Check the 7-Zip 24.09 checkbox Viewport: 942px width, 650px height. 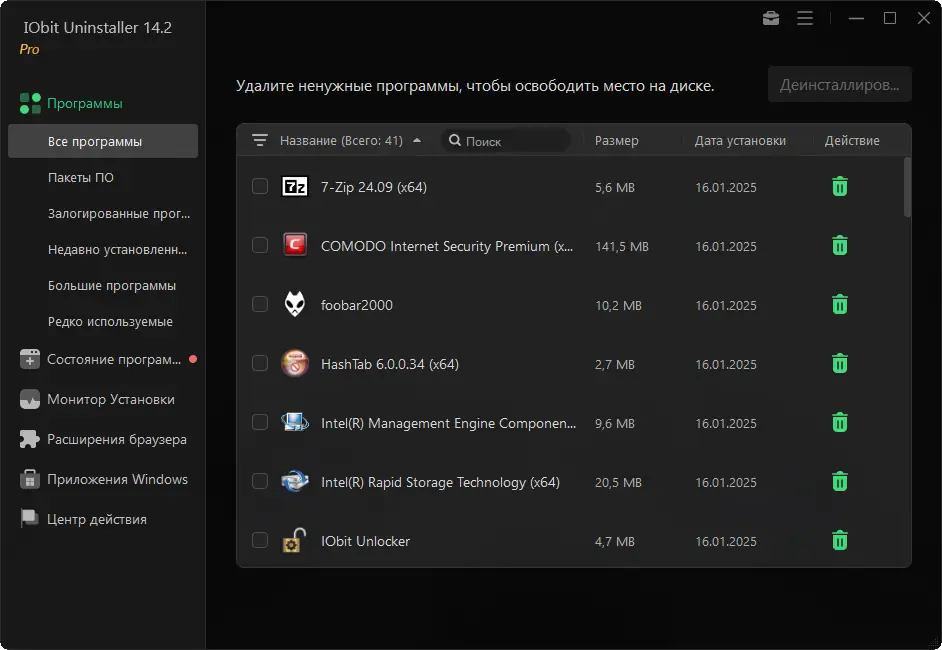[260, 187]
